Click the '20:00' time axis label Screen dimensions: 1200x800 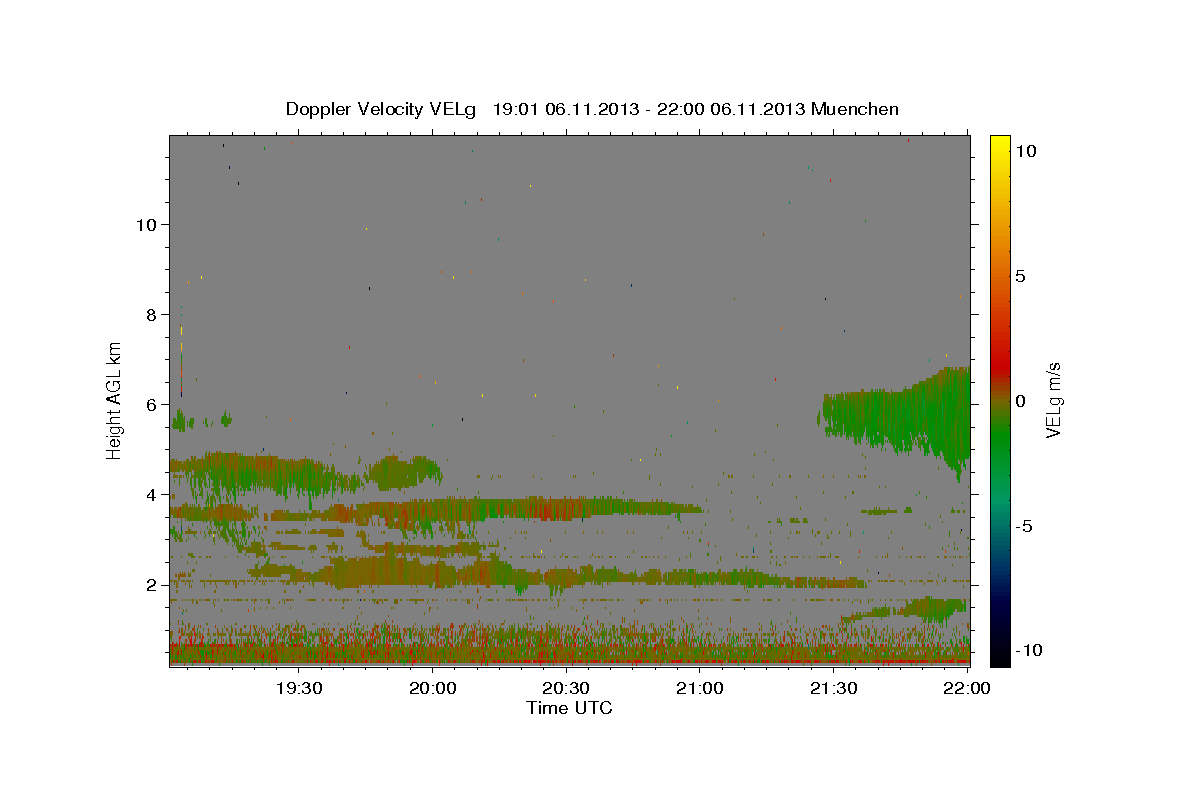click(x=432, y=688)
